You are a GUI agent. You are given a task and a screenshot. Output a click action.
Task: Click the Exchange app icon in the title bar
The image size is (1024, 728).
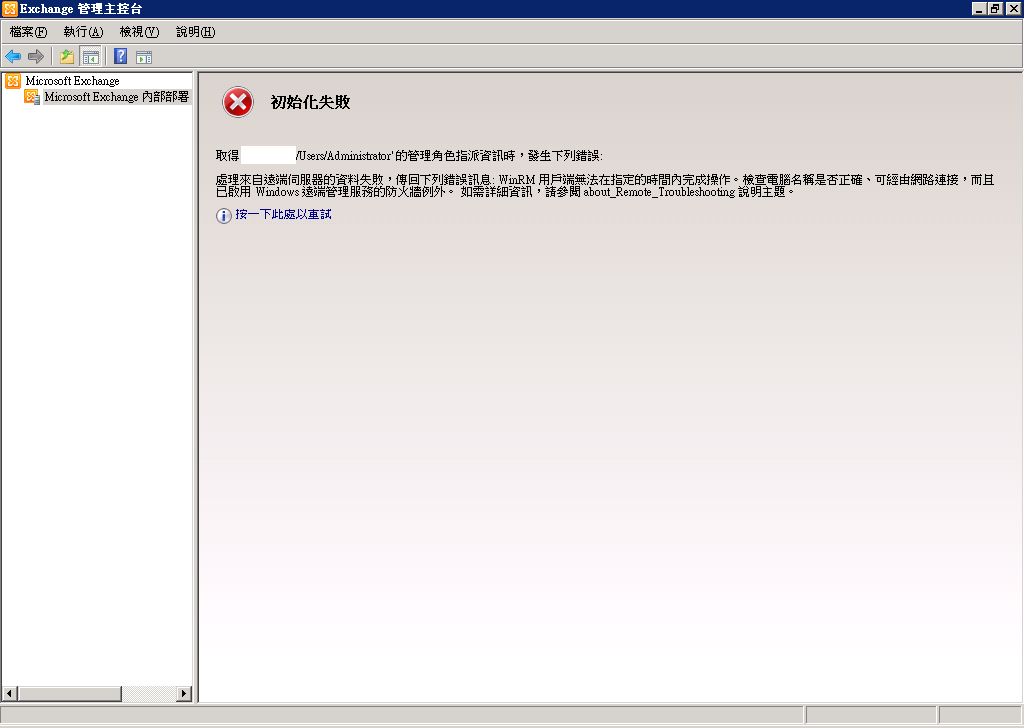point(9,8)
